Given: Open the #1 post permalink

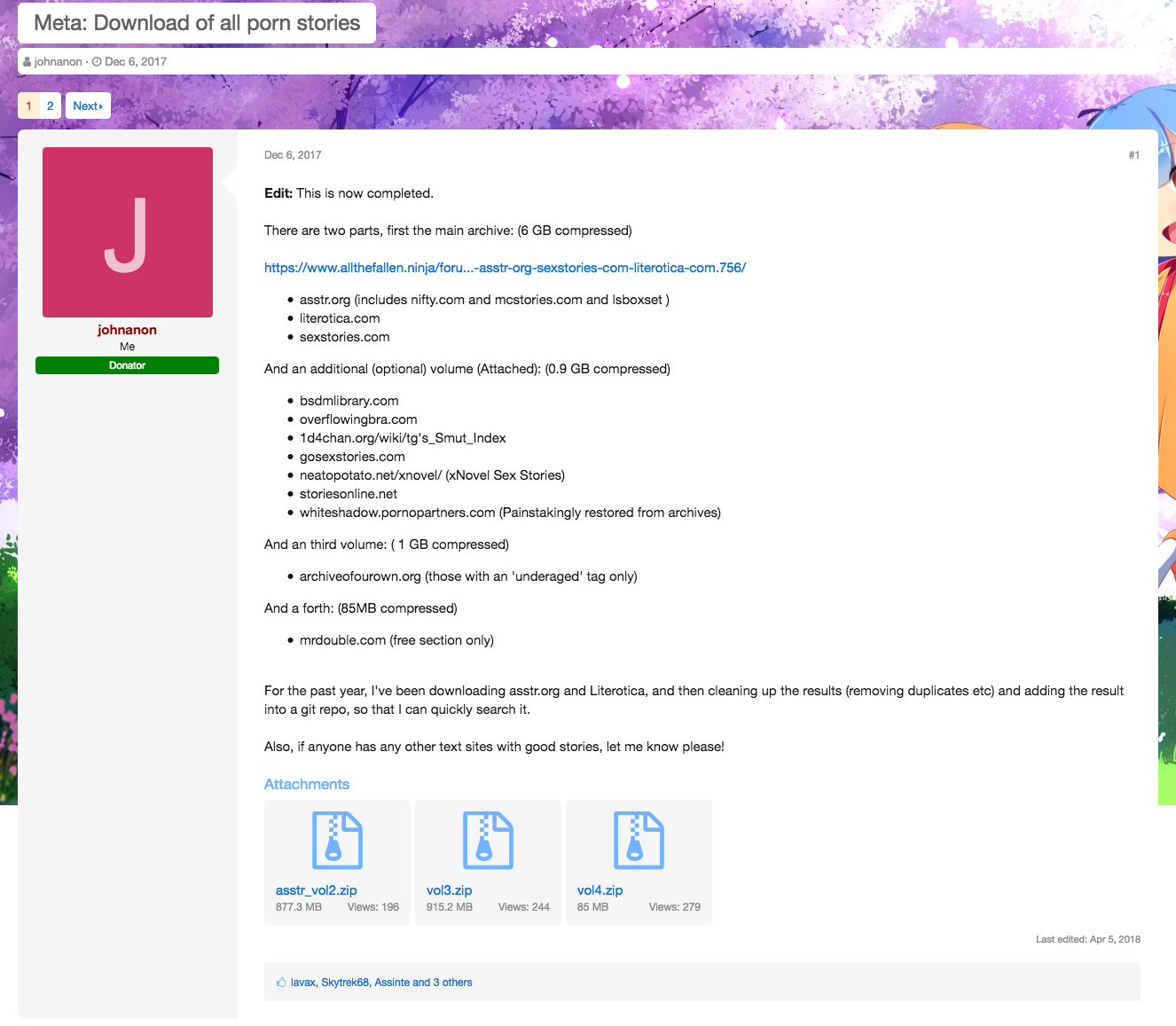Looking at the screenshot, I should click(x=1134, y=155).
